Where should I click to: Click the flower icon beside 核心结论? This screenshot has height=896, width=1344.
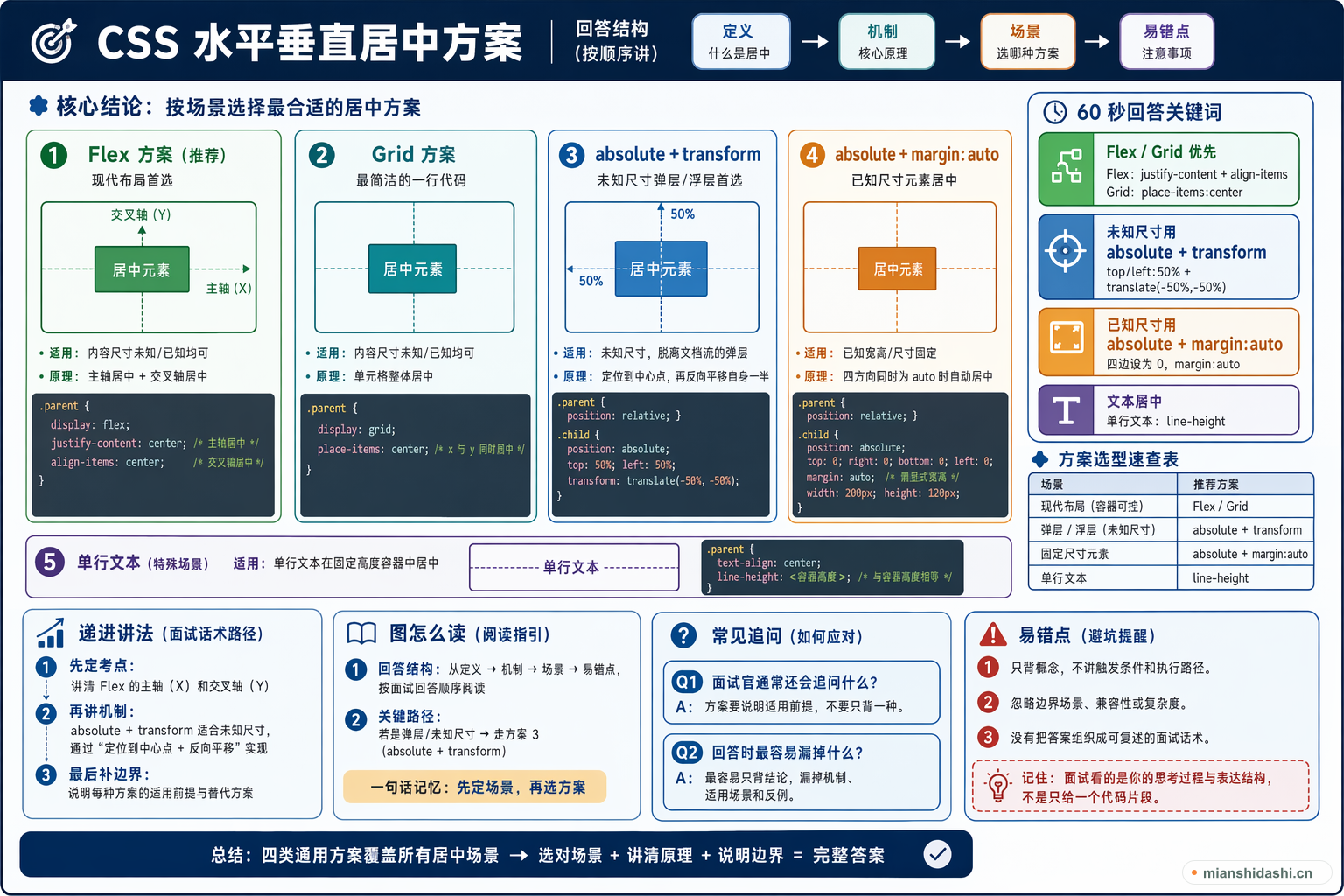pyautogui.click(x=38, y=107)
